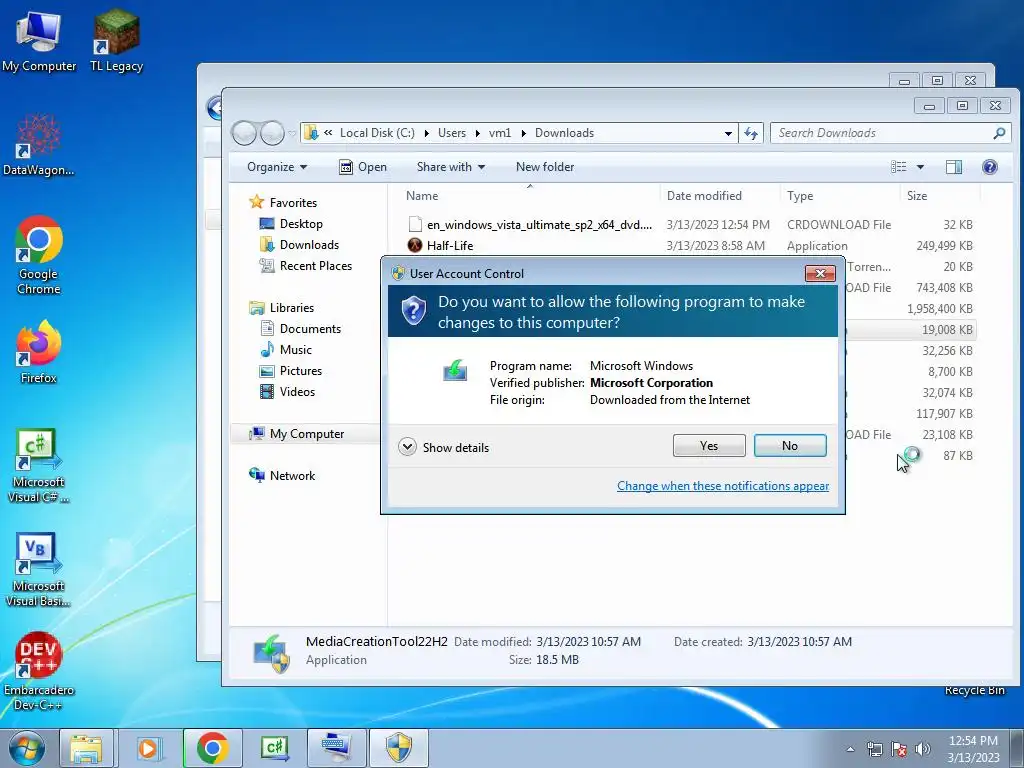Open the Share with dropdown
1024x768 pixels.
pyautogui.click(x=451, y=167)
